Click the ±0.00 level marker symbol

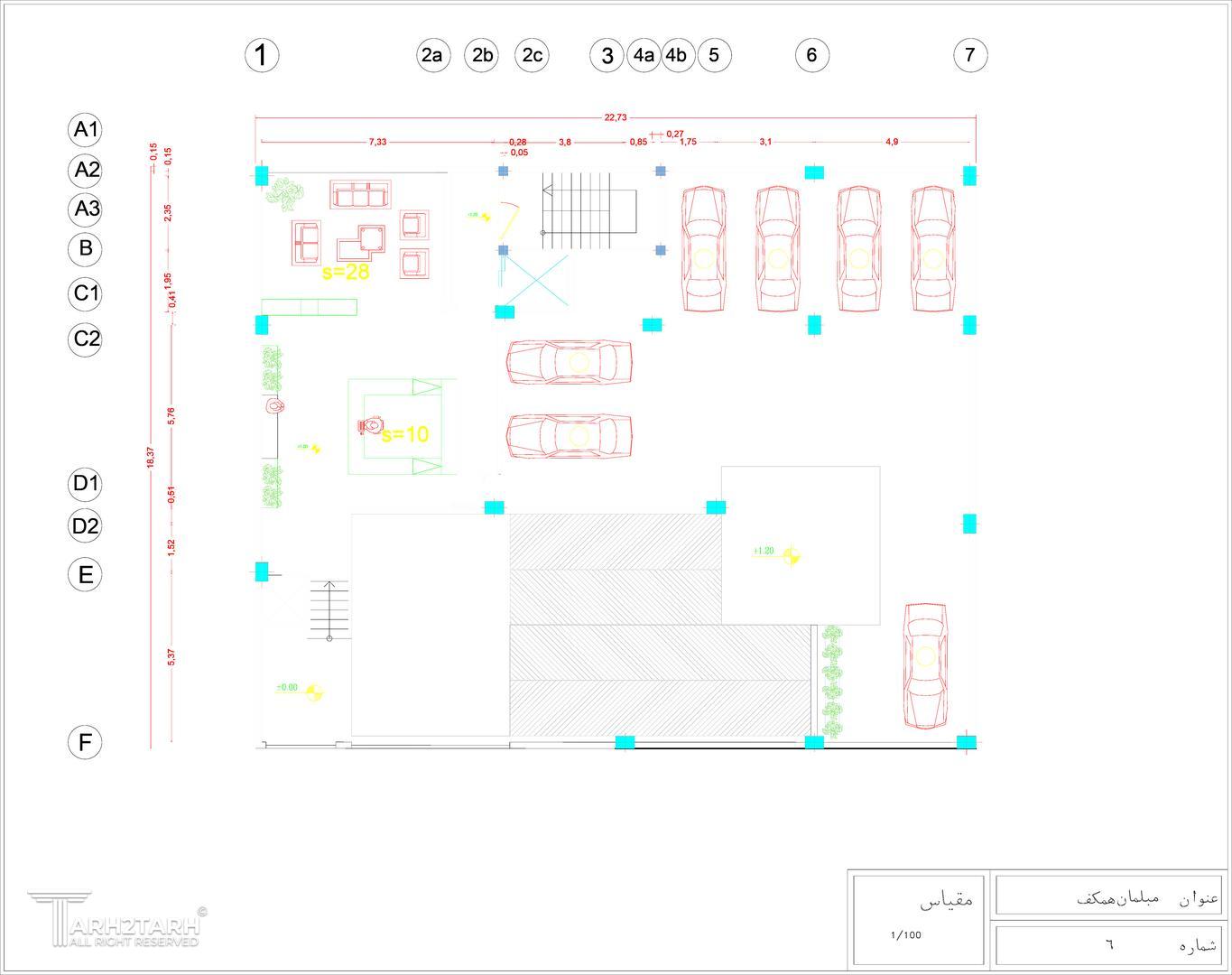[x=315, y=692]
